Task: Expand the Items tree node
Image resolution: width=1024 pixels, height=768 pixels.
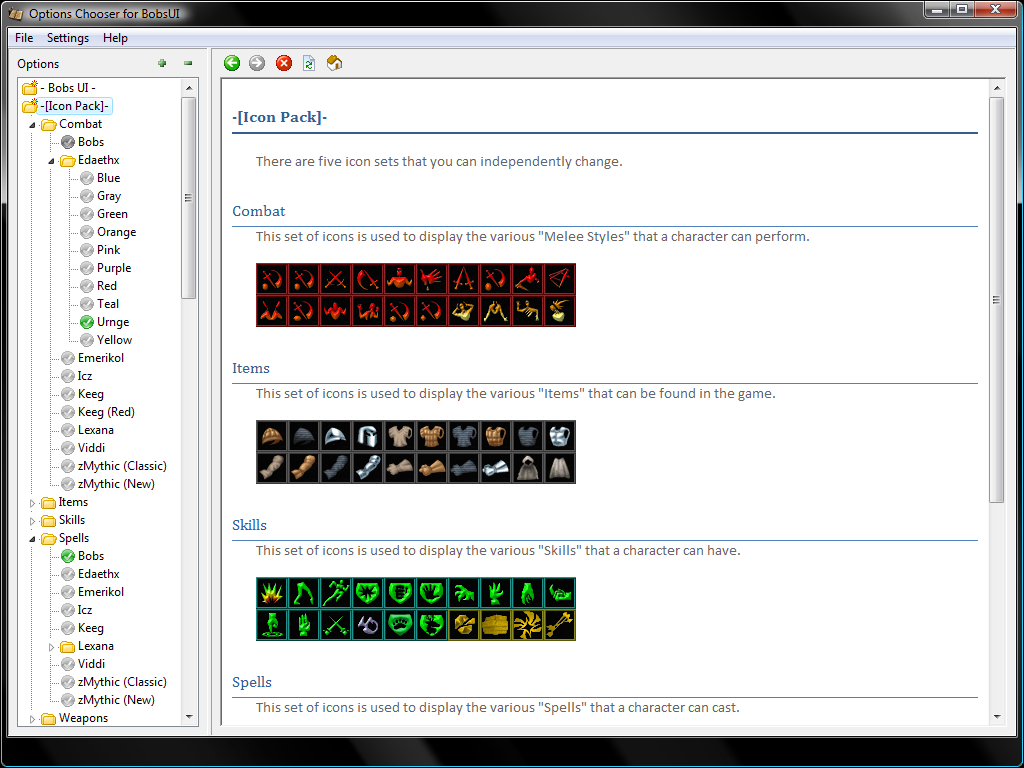Action: point(32,503)
